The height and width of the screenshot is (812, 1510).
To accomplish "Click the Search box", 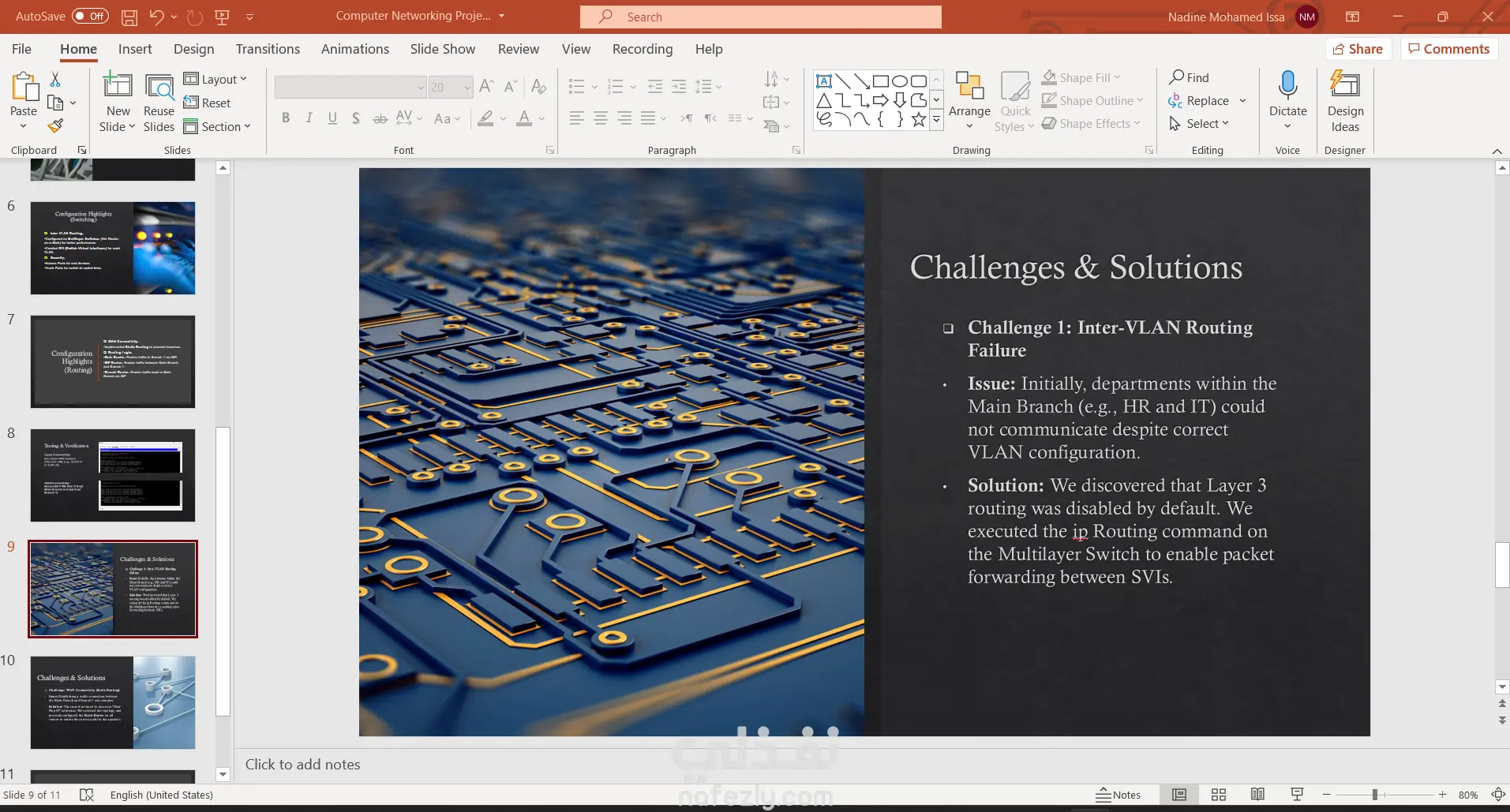I will pos(760,17).
